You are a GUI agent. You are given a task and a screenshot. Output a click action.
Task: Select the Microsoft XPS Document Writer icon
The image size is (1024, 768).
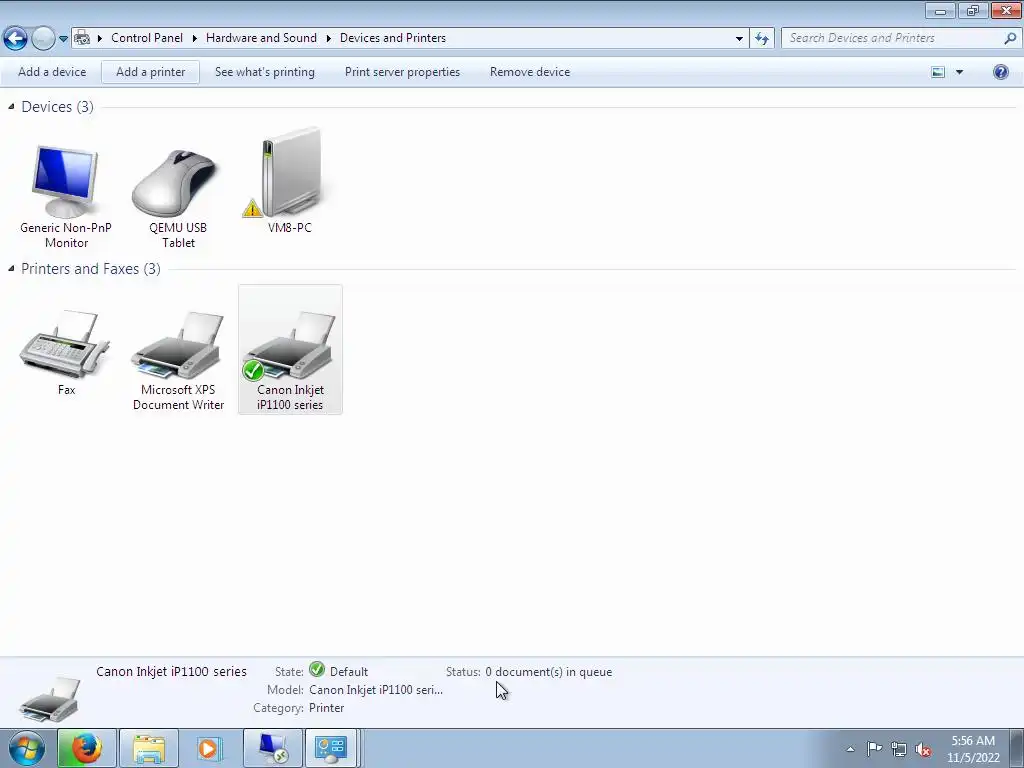pyautogui.click(x=178, y=344)
